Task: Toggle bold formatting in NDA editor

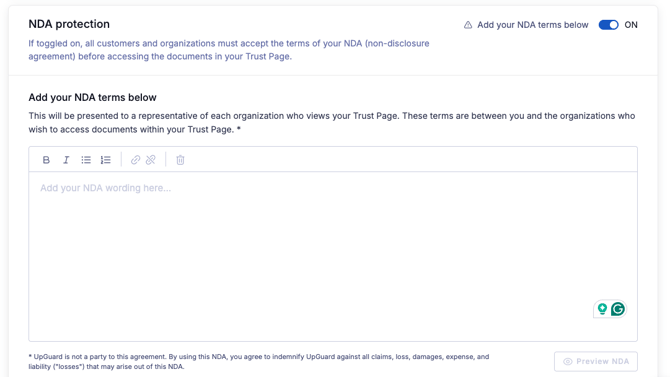Action: coord(46,160)
